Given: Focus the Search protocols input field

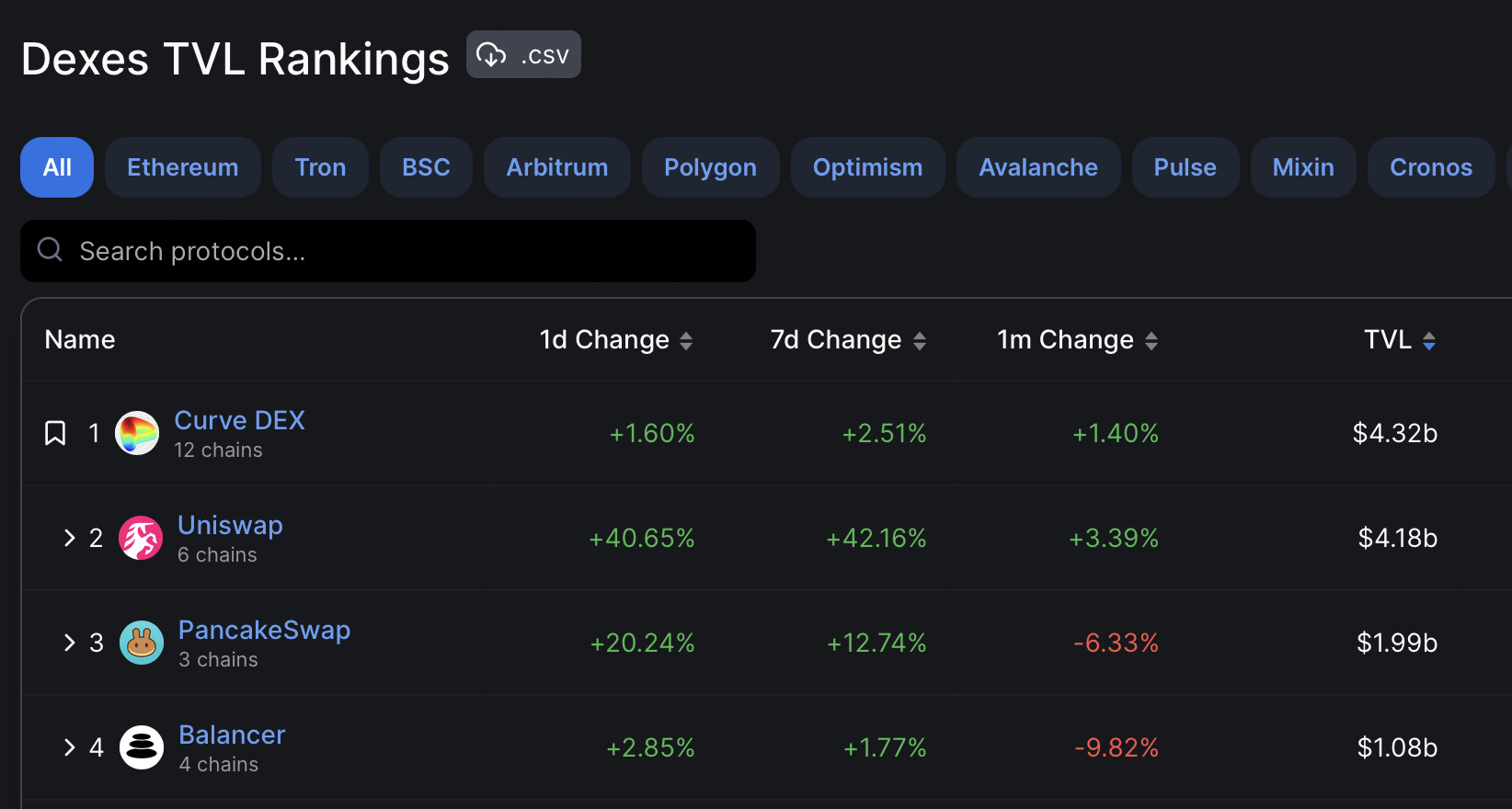Looking at the screenshot, I should tap(405, 251).
